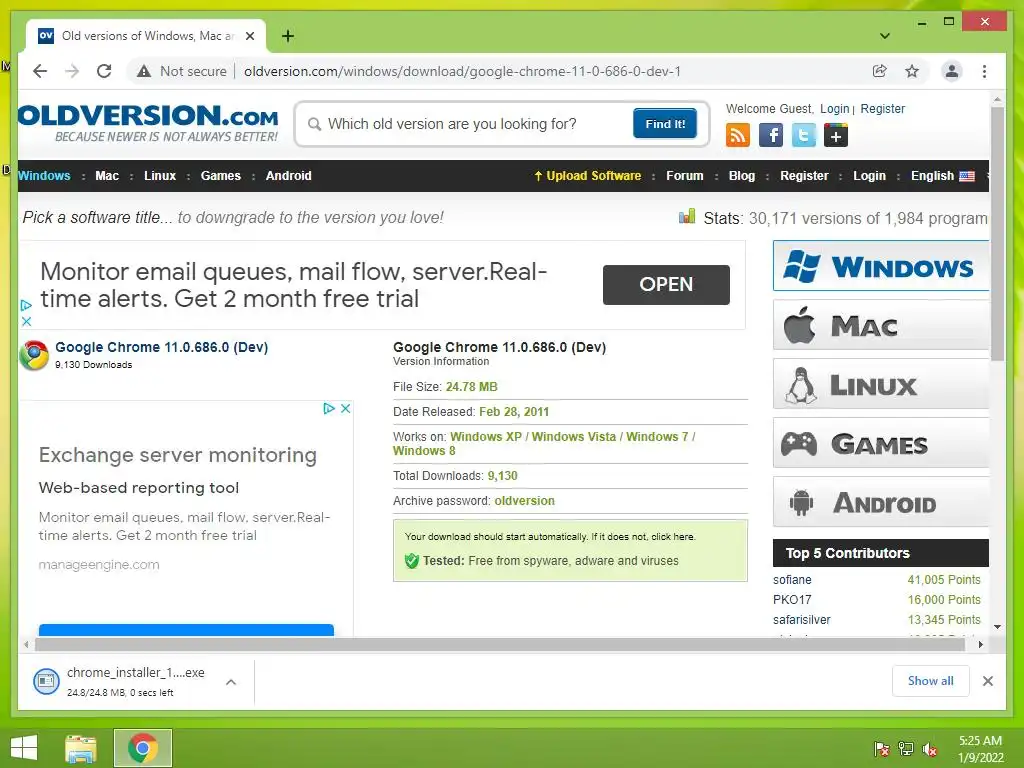Click the AdChoices icon on Exchange ad
The height and width of the screenshot is (768, 1024).
[329, 408]
